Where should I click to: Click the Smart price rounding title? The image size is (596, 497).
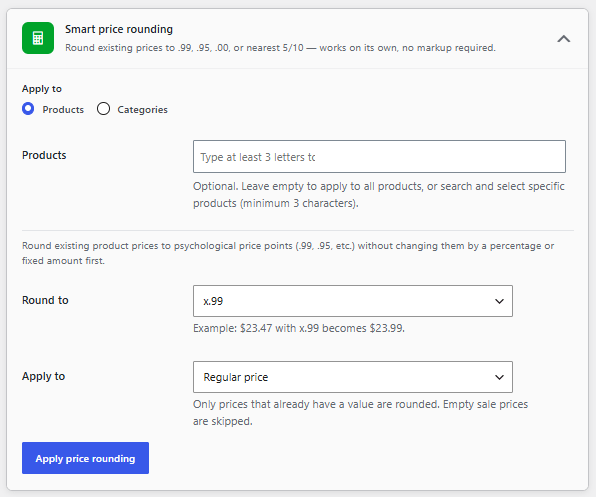pos(119,29)
